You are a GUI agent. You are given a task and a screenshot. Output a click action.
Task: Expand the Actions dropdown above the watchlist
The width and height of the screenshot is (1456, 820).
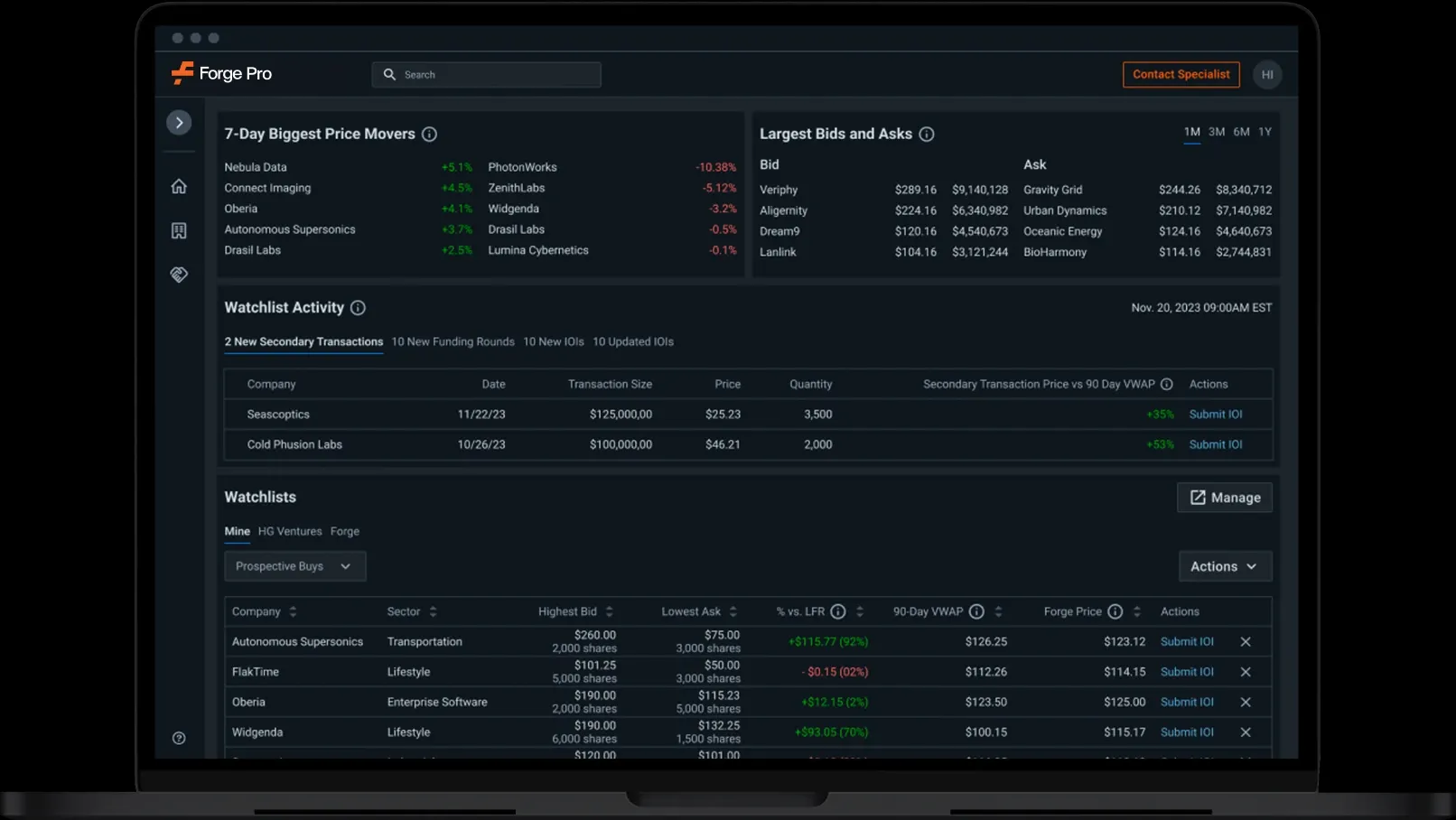1225,566
